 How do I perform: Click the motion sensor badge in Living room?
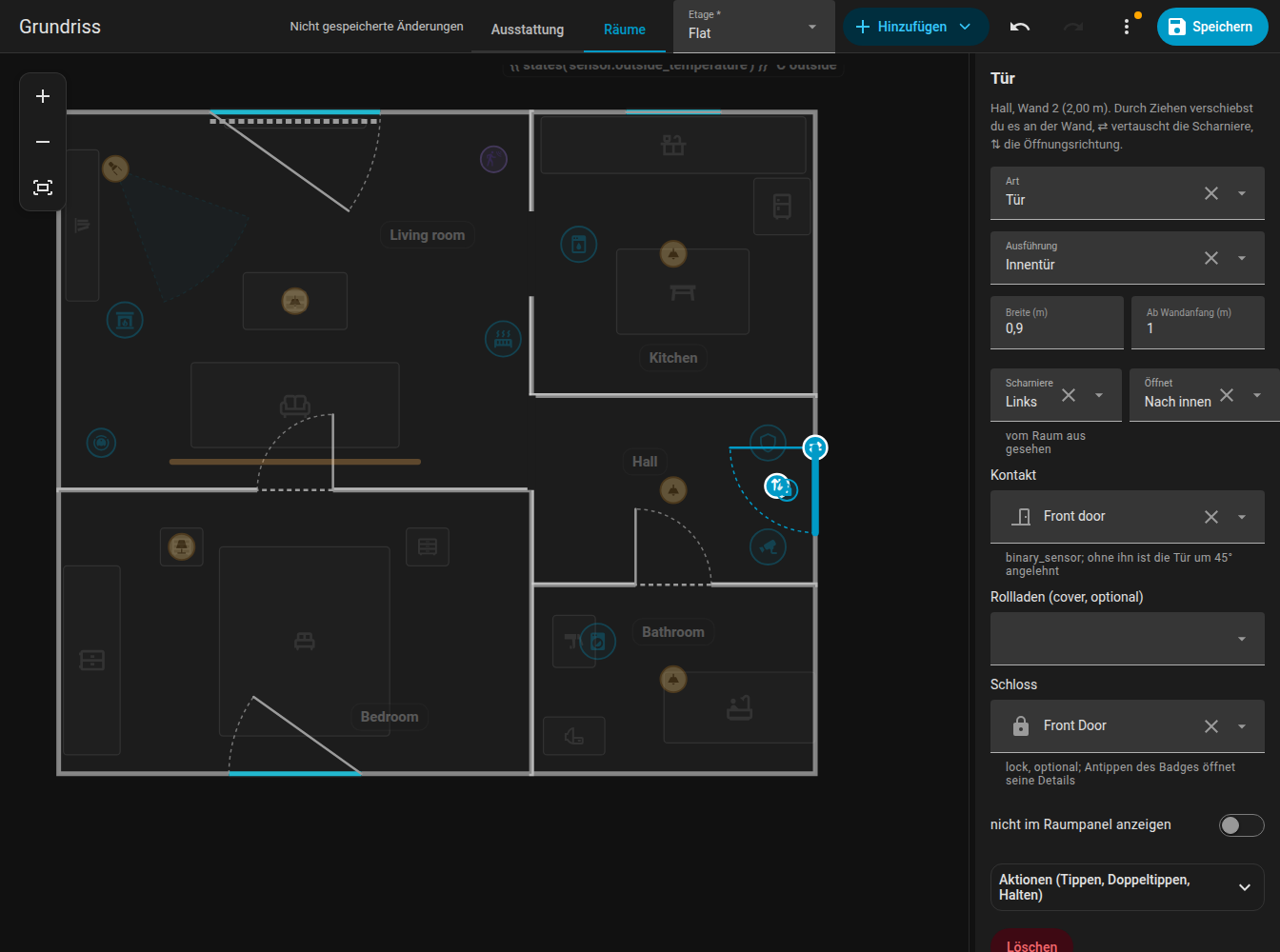[x=493, y=159]
